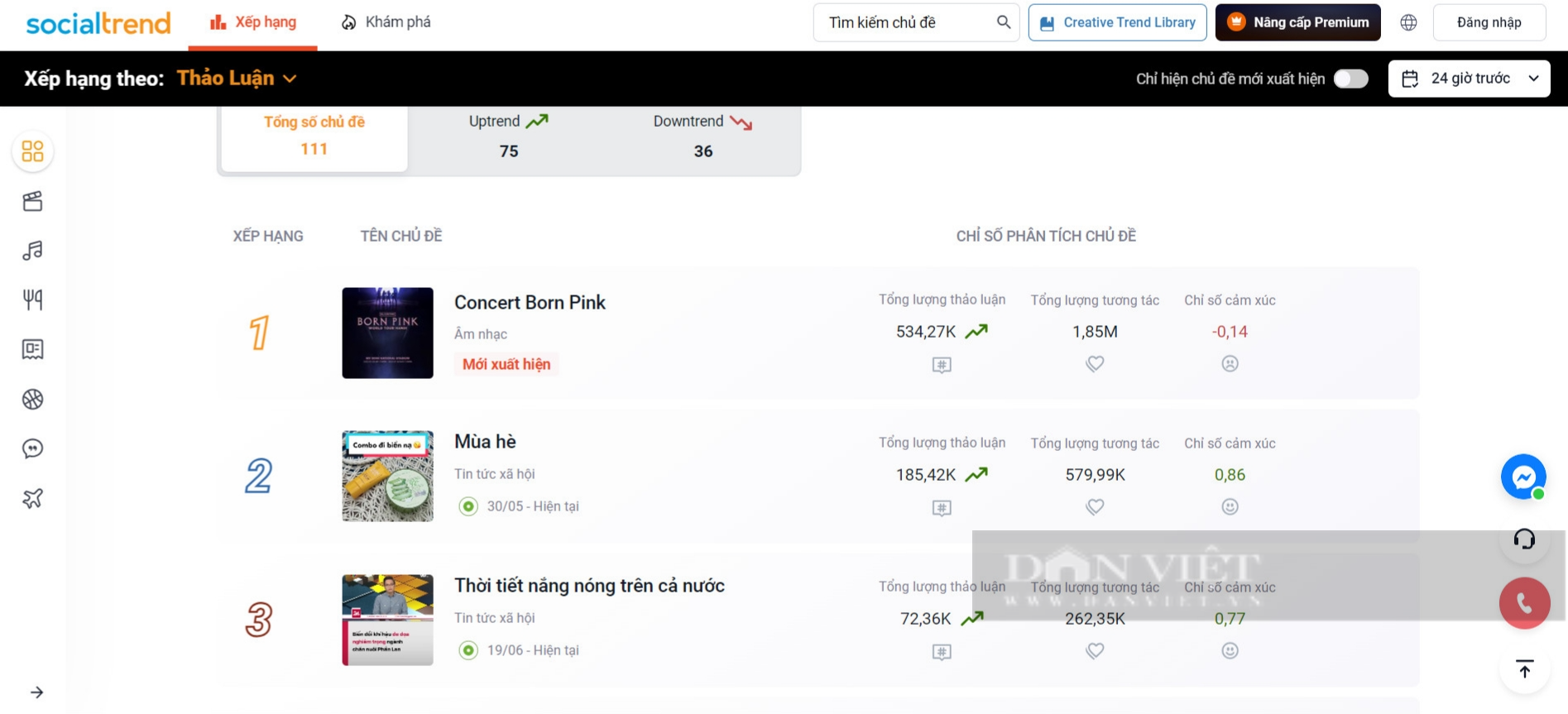Click the Creative Trend Library button
Viewport: 1568px width, 714px height.
coord(1117,22)
